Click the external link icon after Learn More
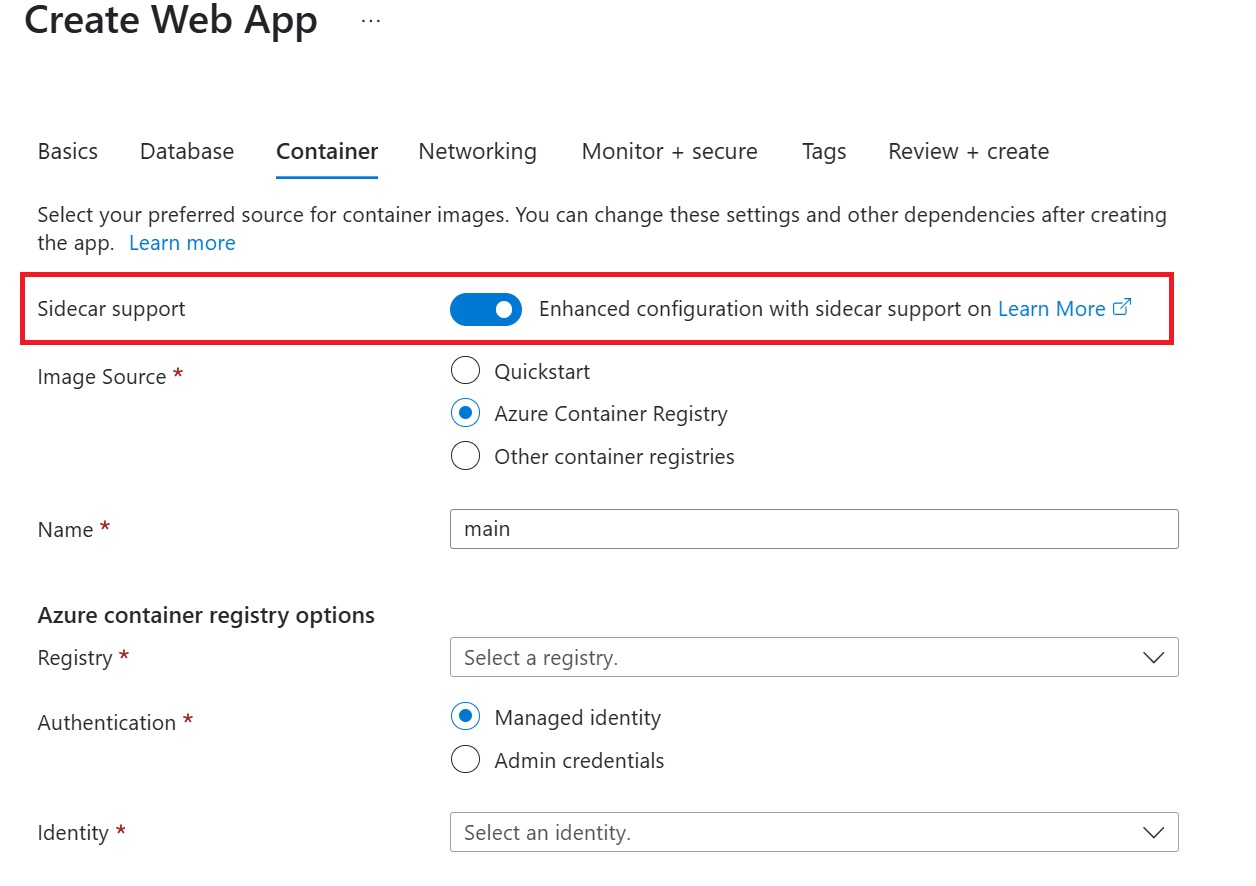Screen dimensions: 1256x886 (1122, 307)
